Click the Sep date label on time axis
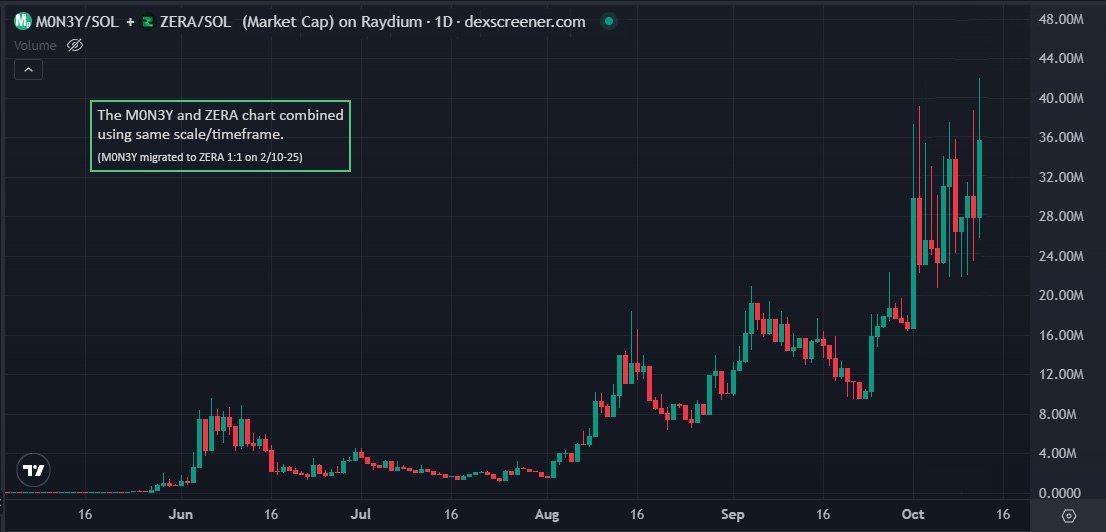The image size is (1106, 532). 733,515
